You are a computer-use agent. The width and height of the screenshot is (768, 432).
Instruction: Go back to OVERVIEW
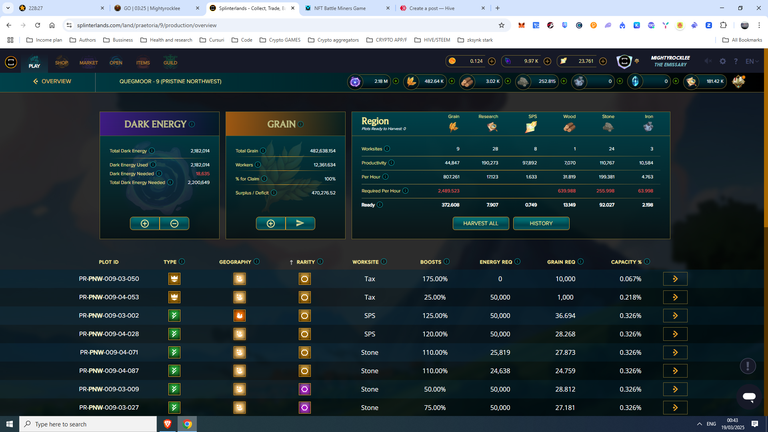[x=52, y=81]
